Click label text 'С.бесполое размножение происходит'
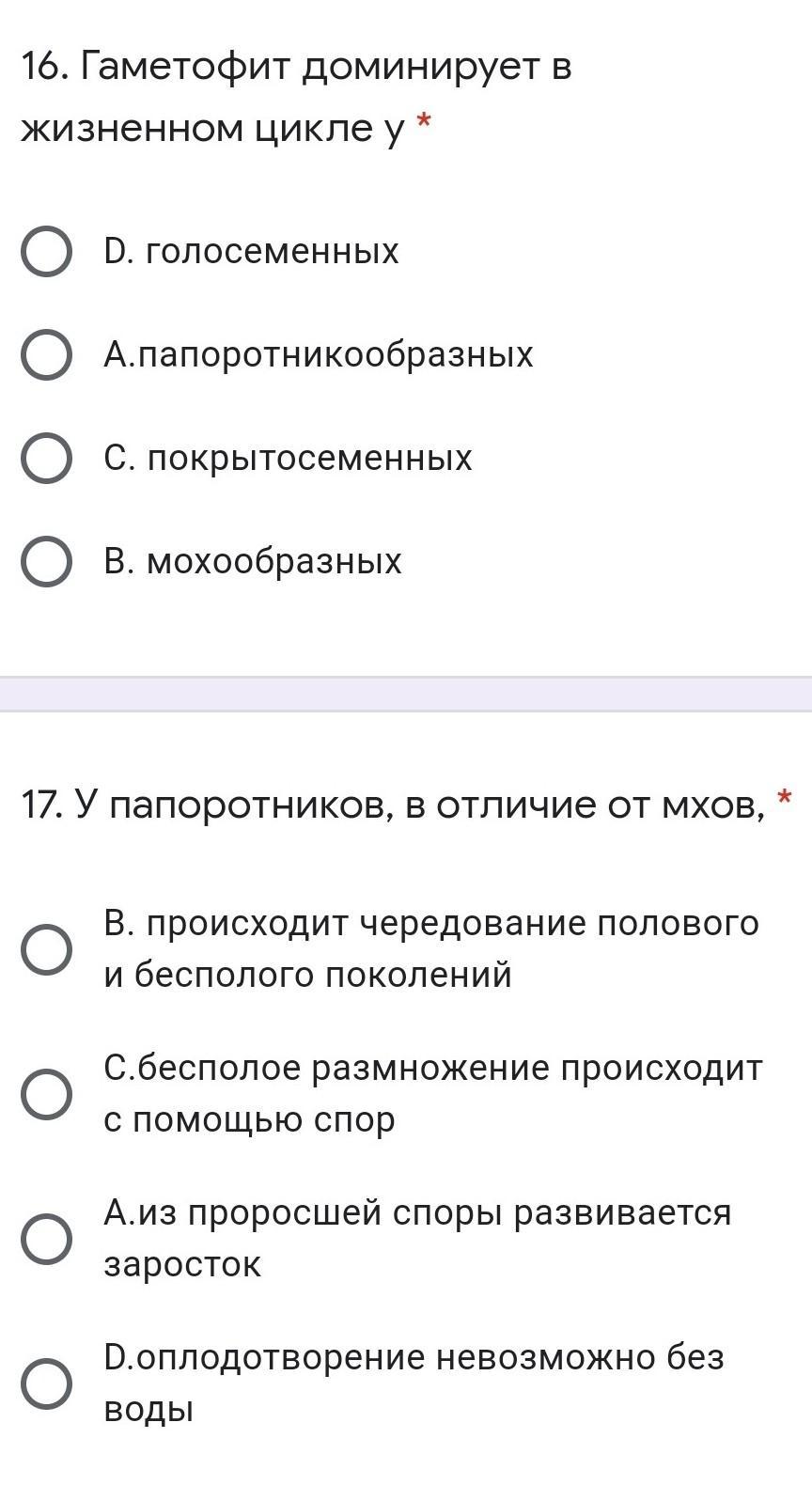 [x=433, y=1069]
